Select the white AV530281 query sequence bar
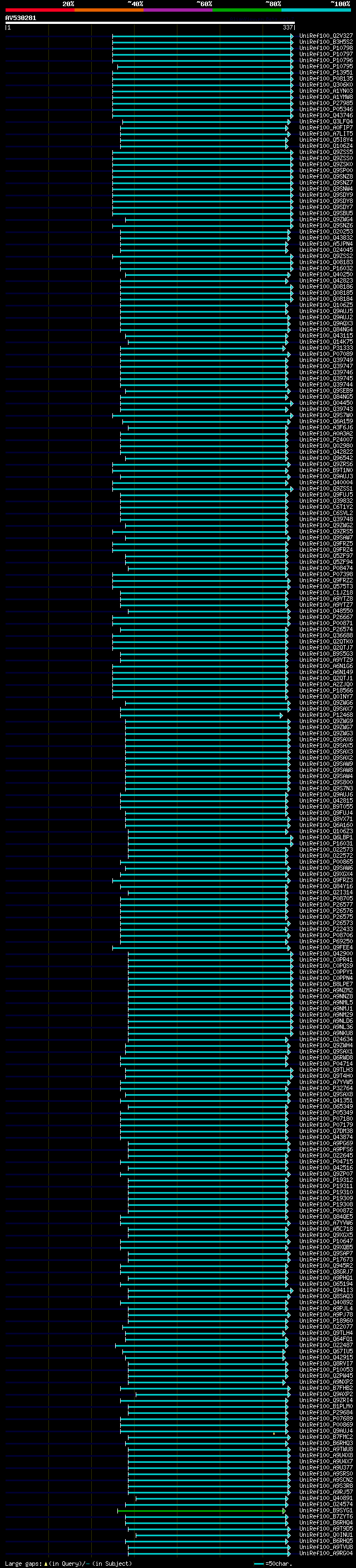356x1568 pixels. 150,22
